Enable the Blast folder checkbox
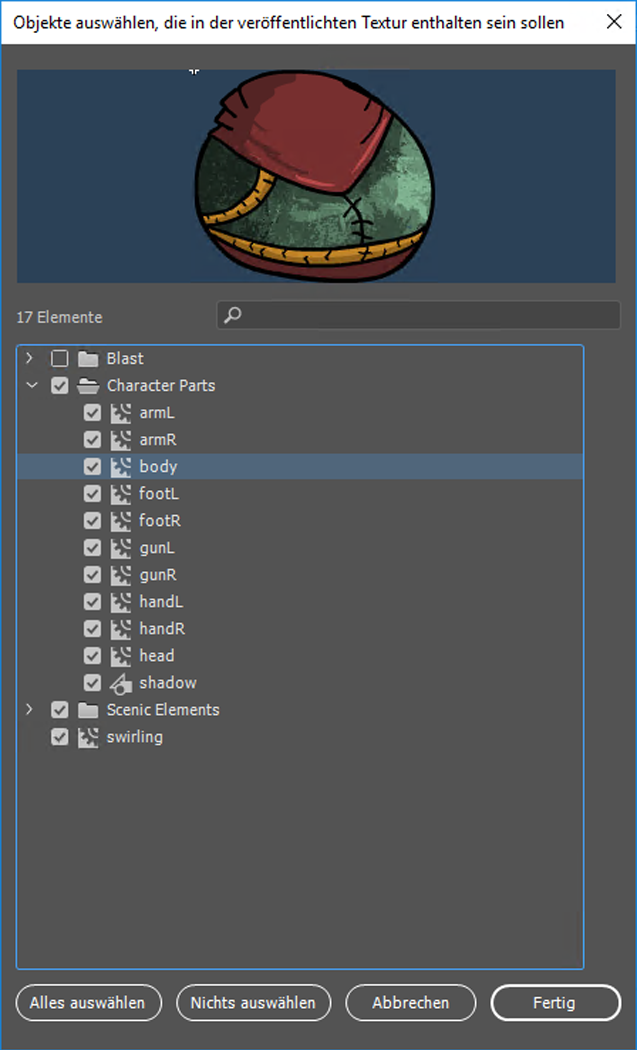The height and width of the screenshot is (1050, 637). pos(60,359)
